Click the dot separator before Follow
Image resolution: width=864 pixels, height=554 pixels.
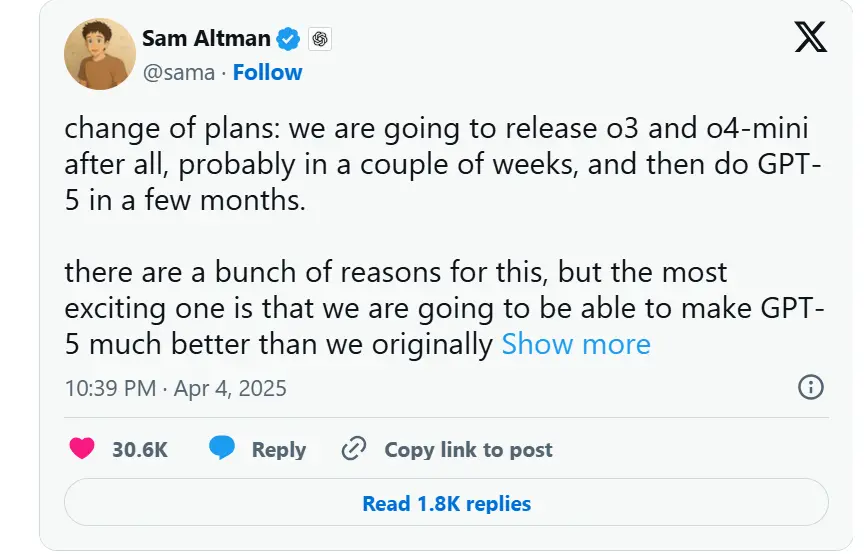tap(225, 72)
